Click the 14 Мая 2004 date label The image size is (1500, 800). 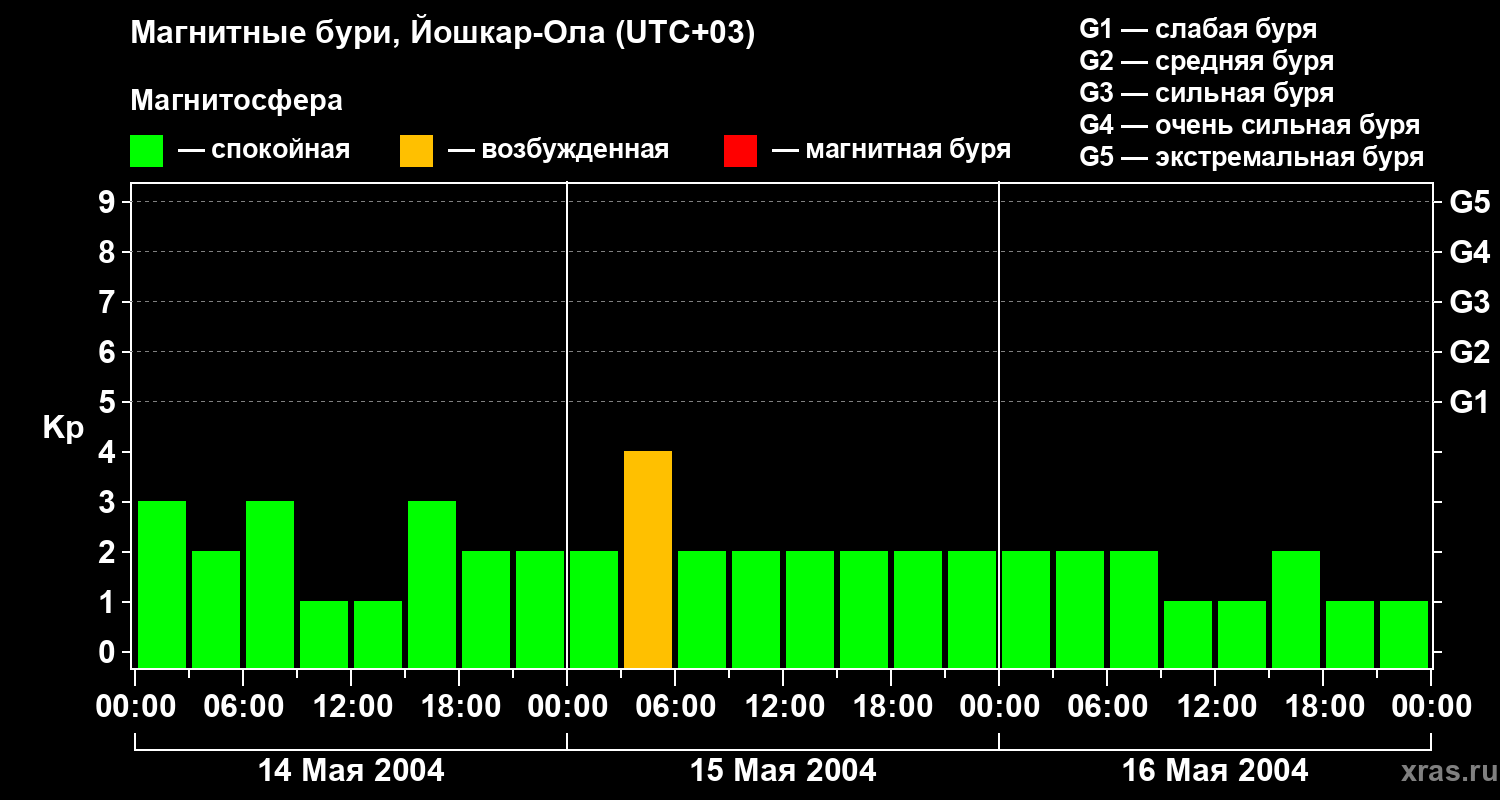351,770
